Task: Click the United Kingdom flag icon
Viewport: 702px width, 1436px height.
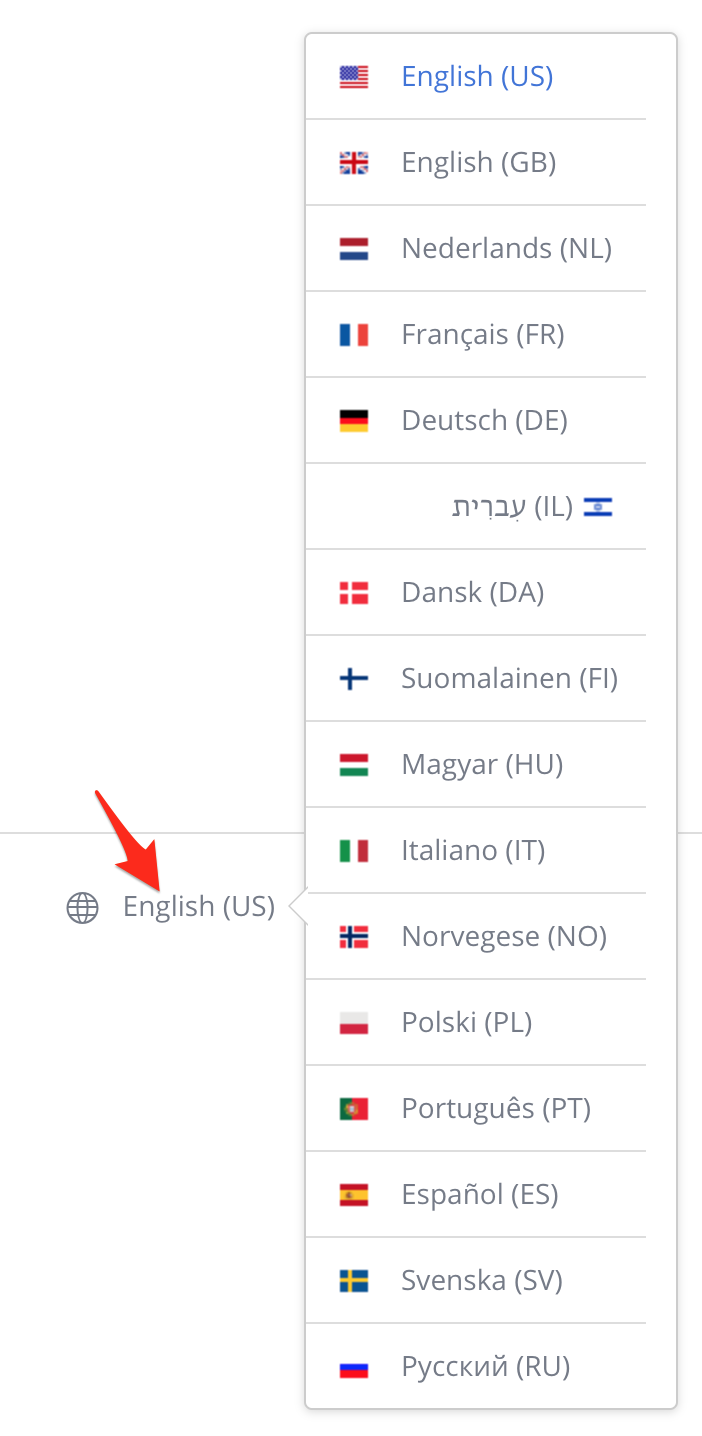Action: pos(354,163)
